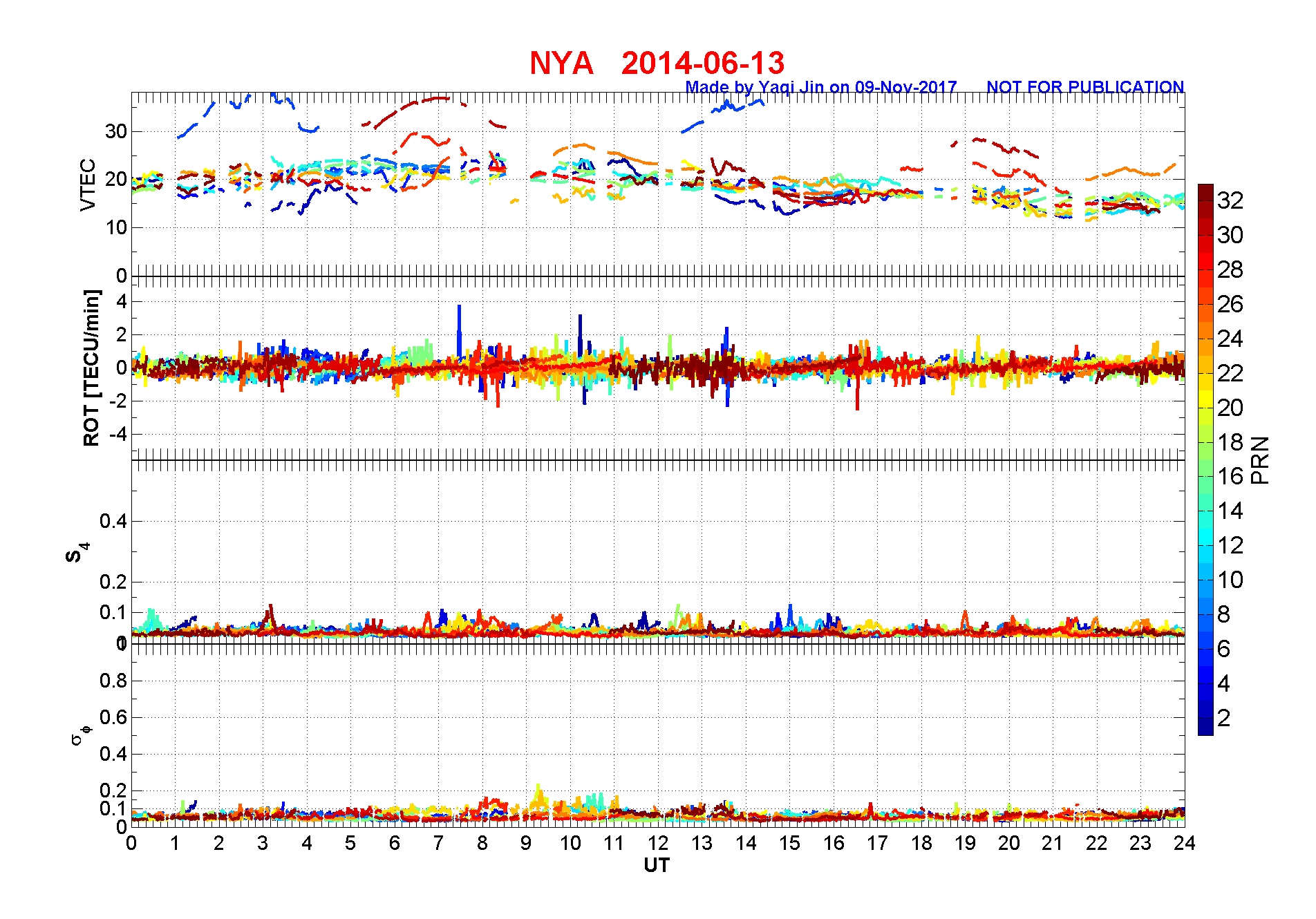This screenshot has width=1316, height=919.
Task: Click the VTEC y-axis tick 30
Action: [116, 131]
